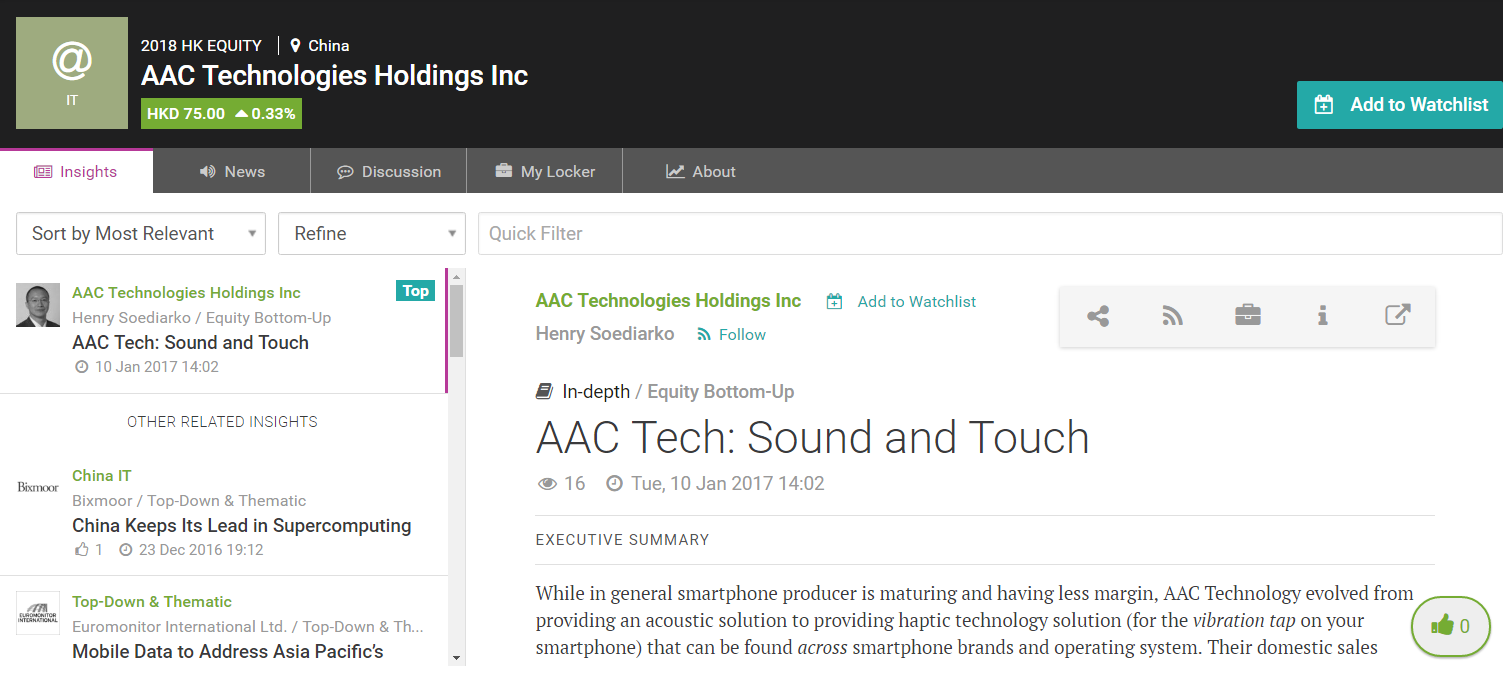Screen dimensions: 1503x674
Task: Switch to the News tab
Action: pyautogui.click(x=232, y=172)
